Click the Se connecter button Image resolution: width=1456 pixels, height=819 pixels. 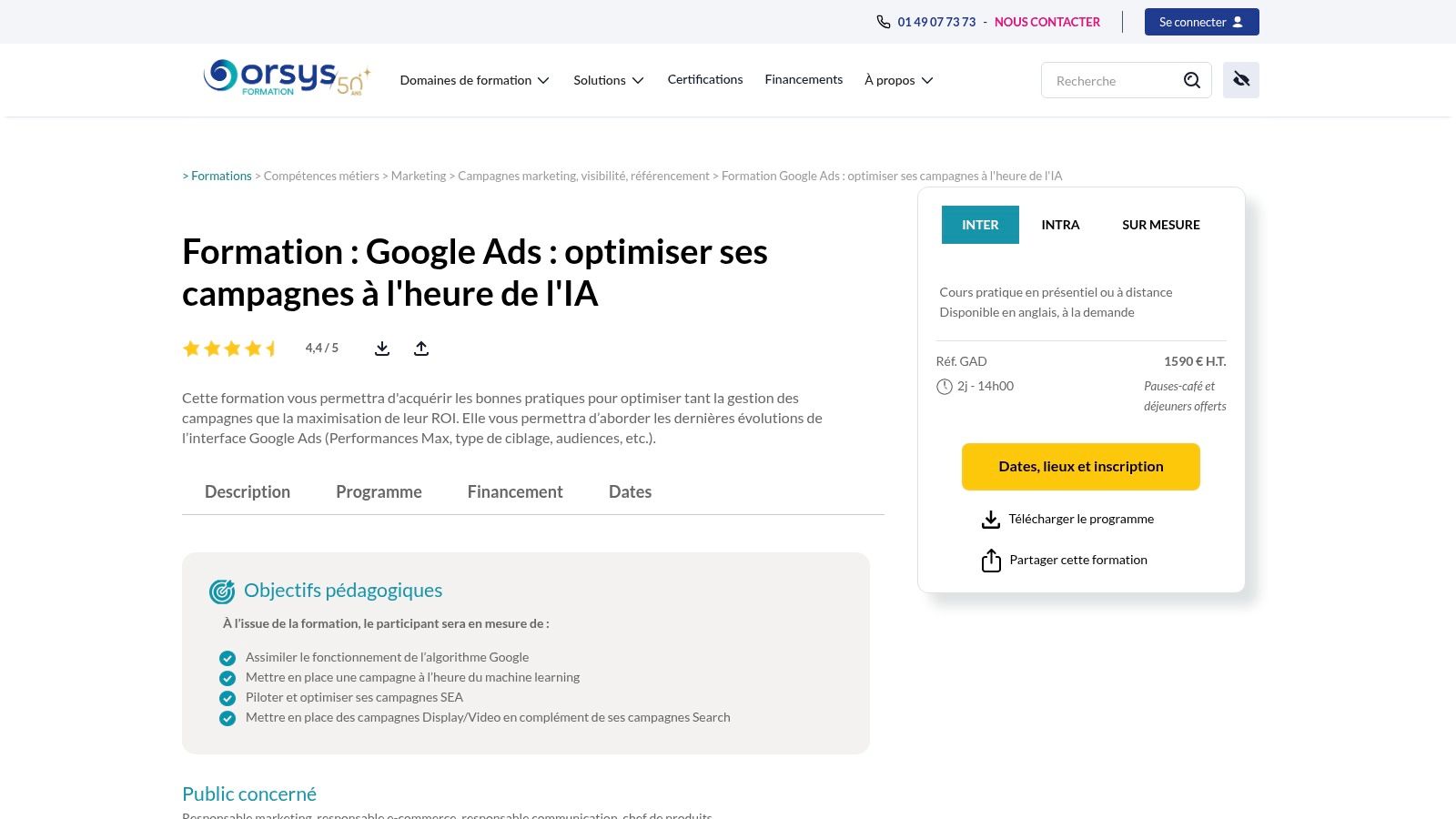click(x=1201, y=21)
